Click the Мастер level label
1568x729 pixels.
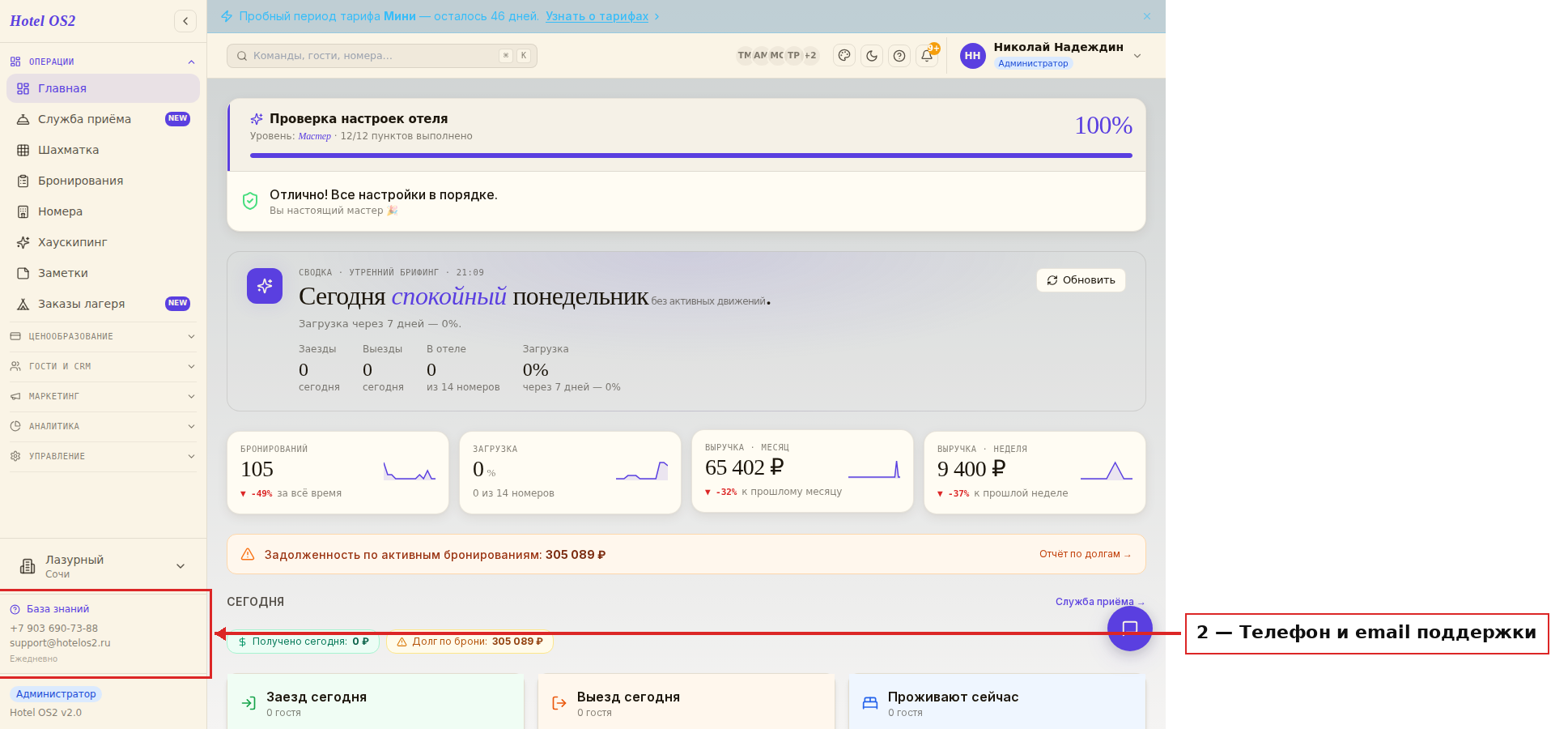(x=314, y=136)
